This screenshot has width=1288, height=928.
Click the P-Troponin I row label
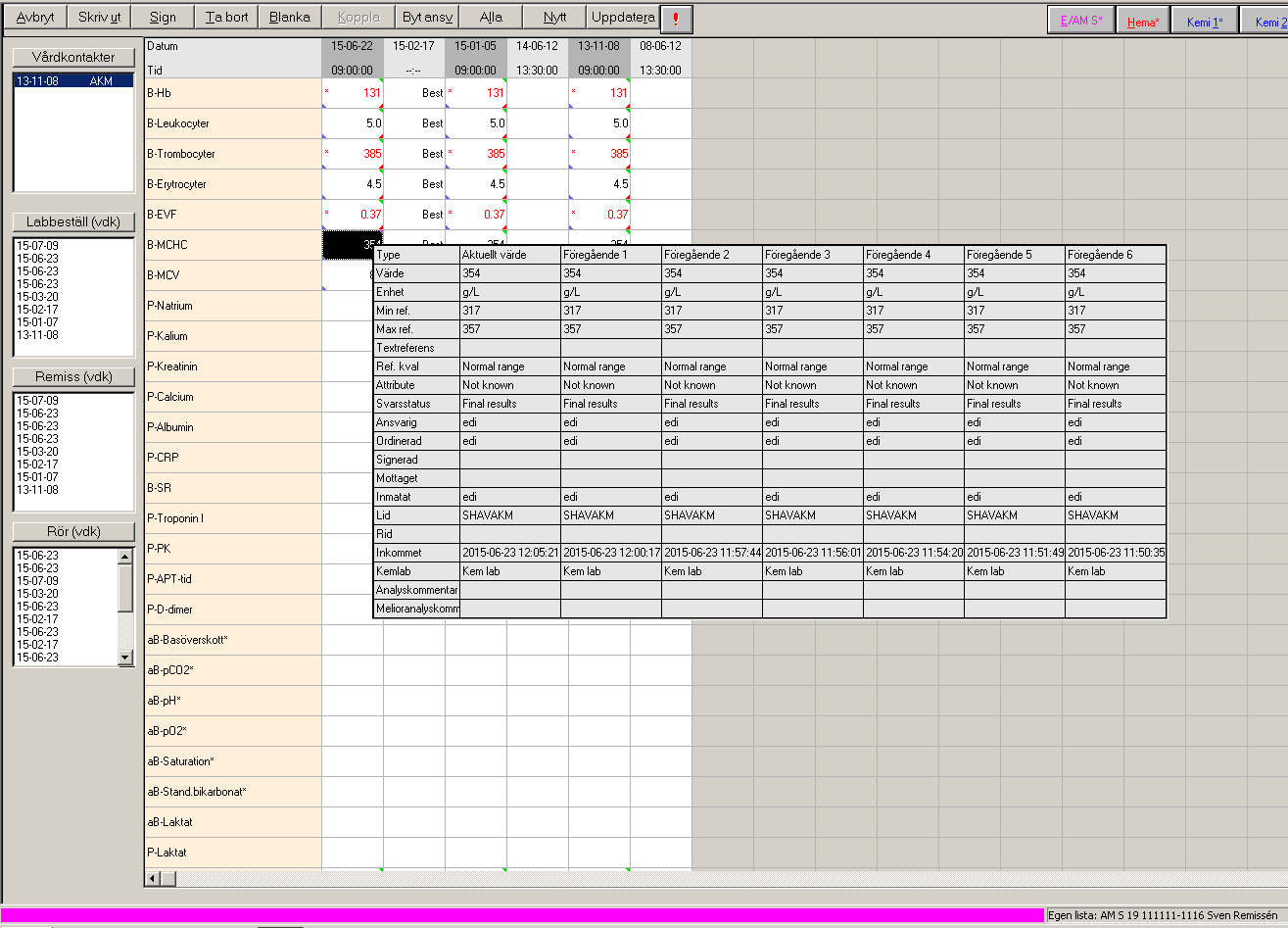coord(233,518)
